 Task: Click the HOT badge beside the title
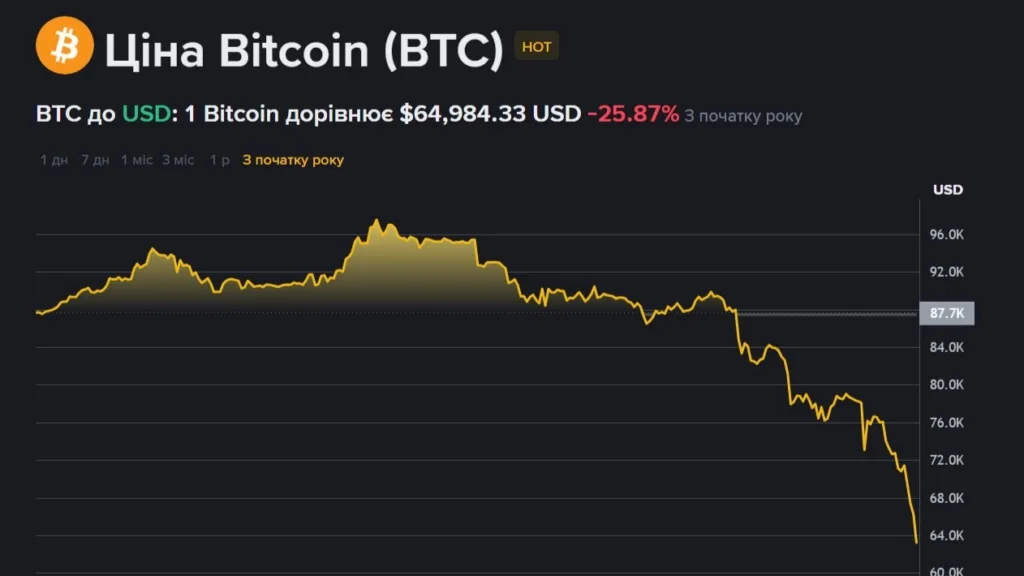tap(536, 47)
